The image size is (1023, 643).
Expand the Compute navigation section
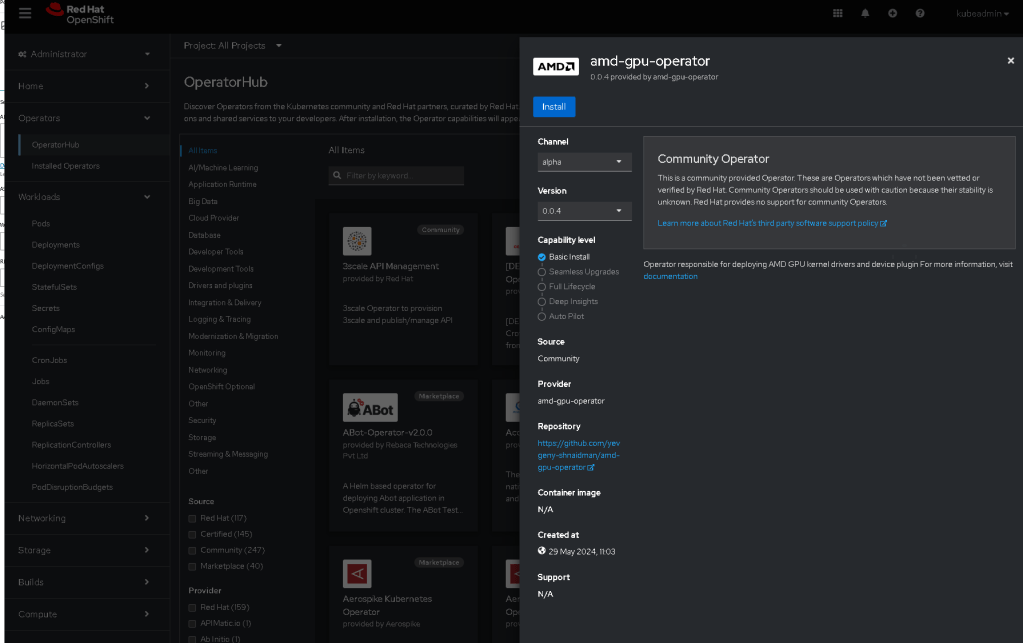(85, 614)
